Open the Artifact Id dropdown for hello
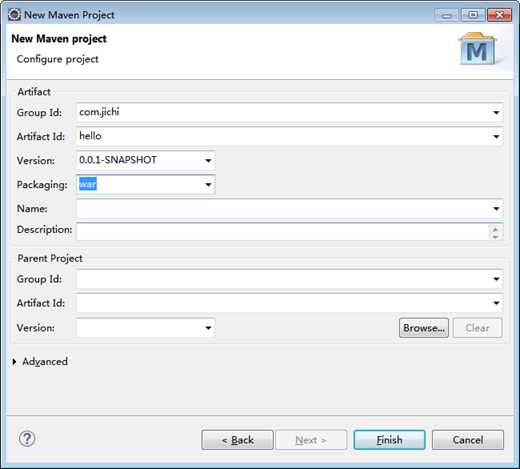The image size is (520, 469). (496, 137)
